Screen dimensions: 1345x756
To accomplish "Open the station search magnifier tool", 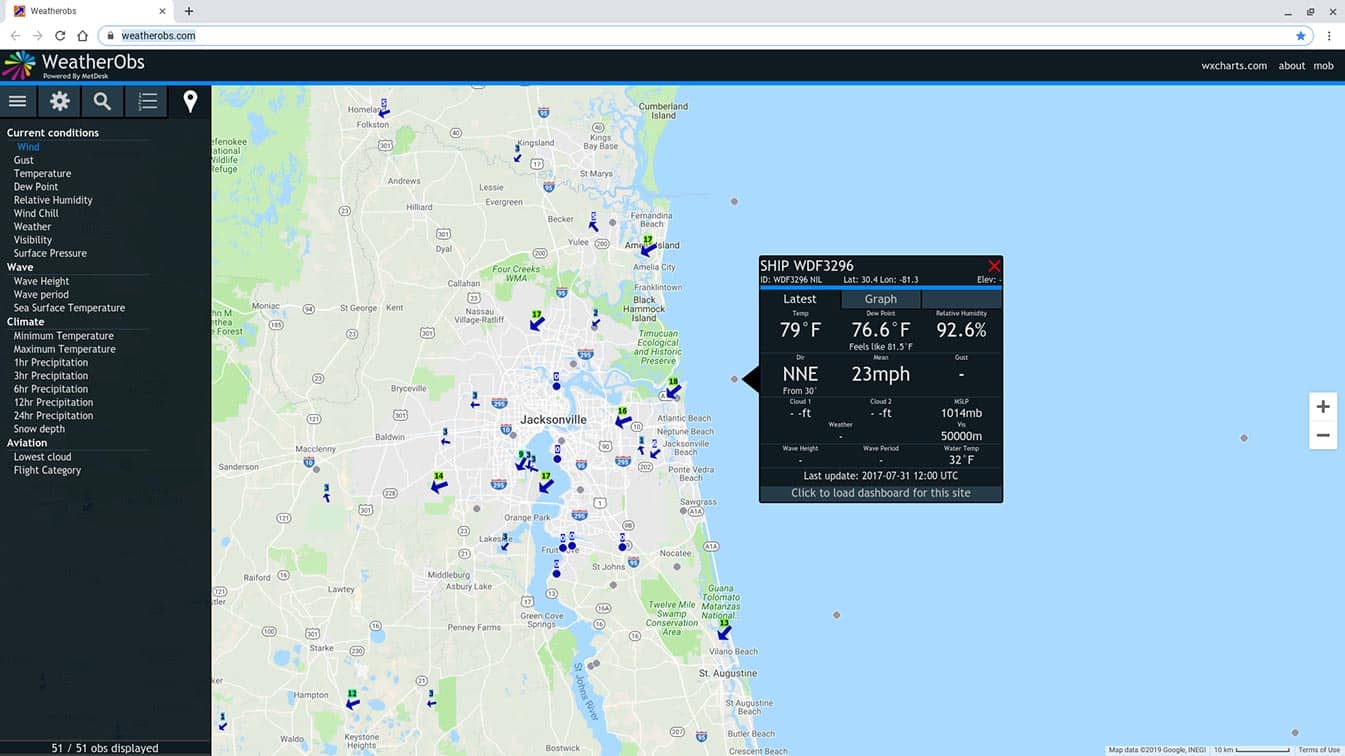I will pyautogui.click(x=102, y=101).
